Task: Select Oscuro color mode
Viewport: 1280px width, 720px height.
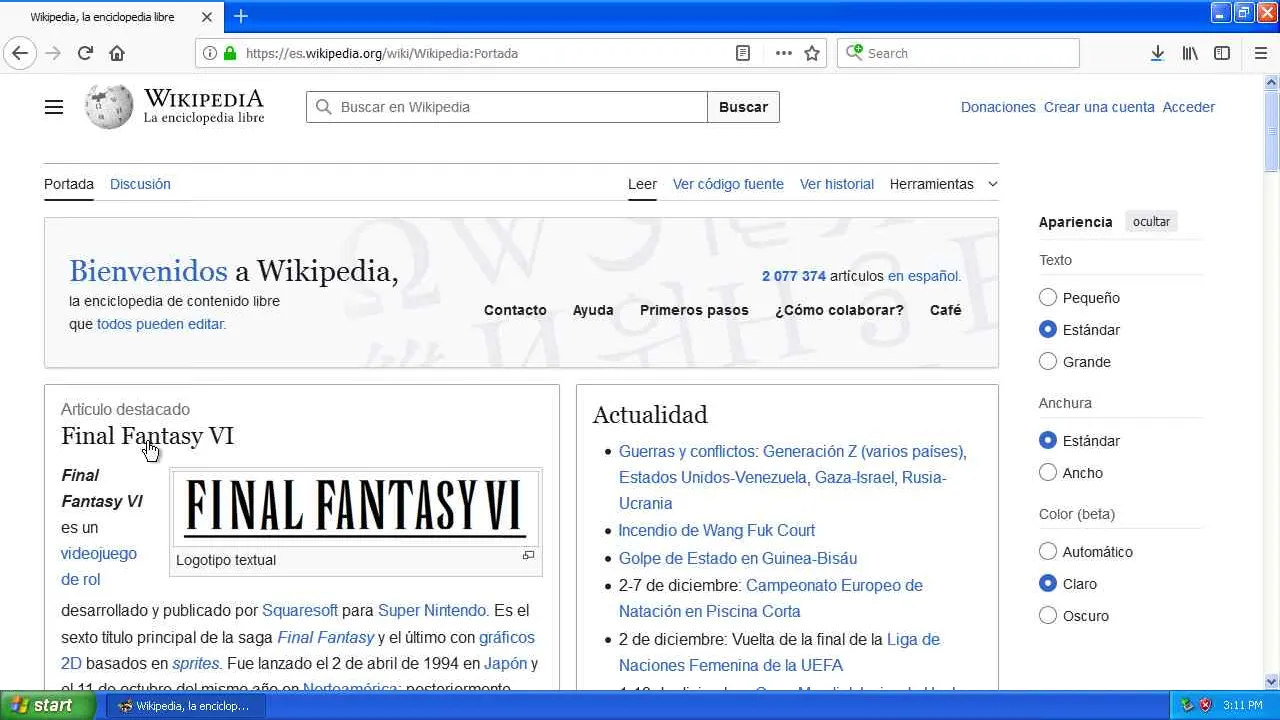Action: (x=1048, y=615)
